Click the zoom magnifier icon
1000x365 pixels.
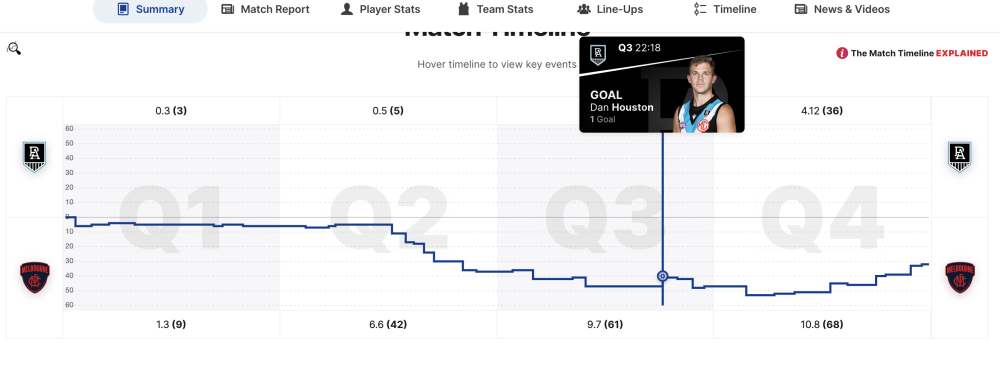14,48
